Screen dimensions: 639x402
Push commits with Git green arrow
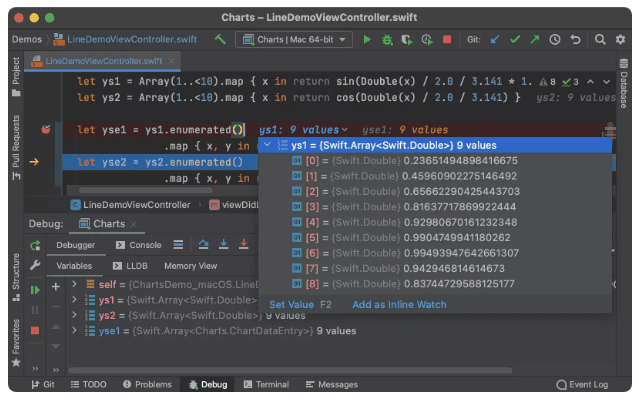(x=535, y=40)
